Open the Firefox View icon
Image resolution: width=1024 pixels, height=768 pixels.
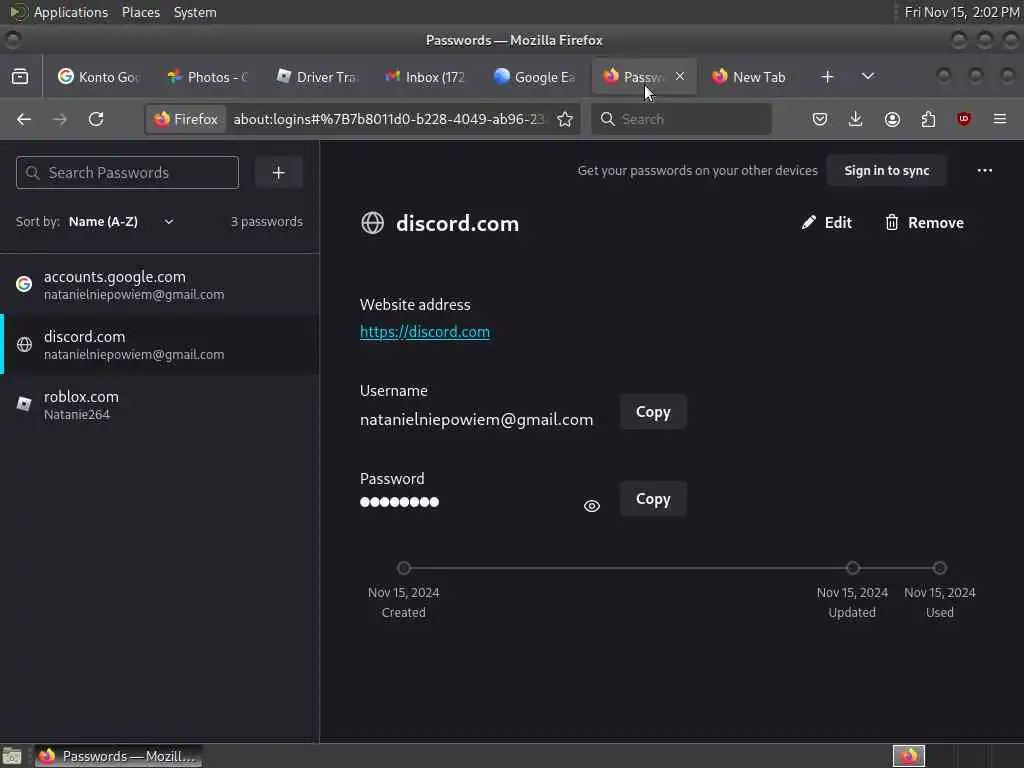tap(20, 76)
